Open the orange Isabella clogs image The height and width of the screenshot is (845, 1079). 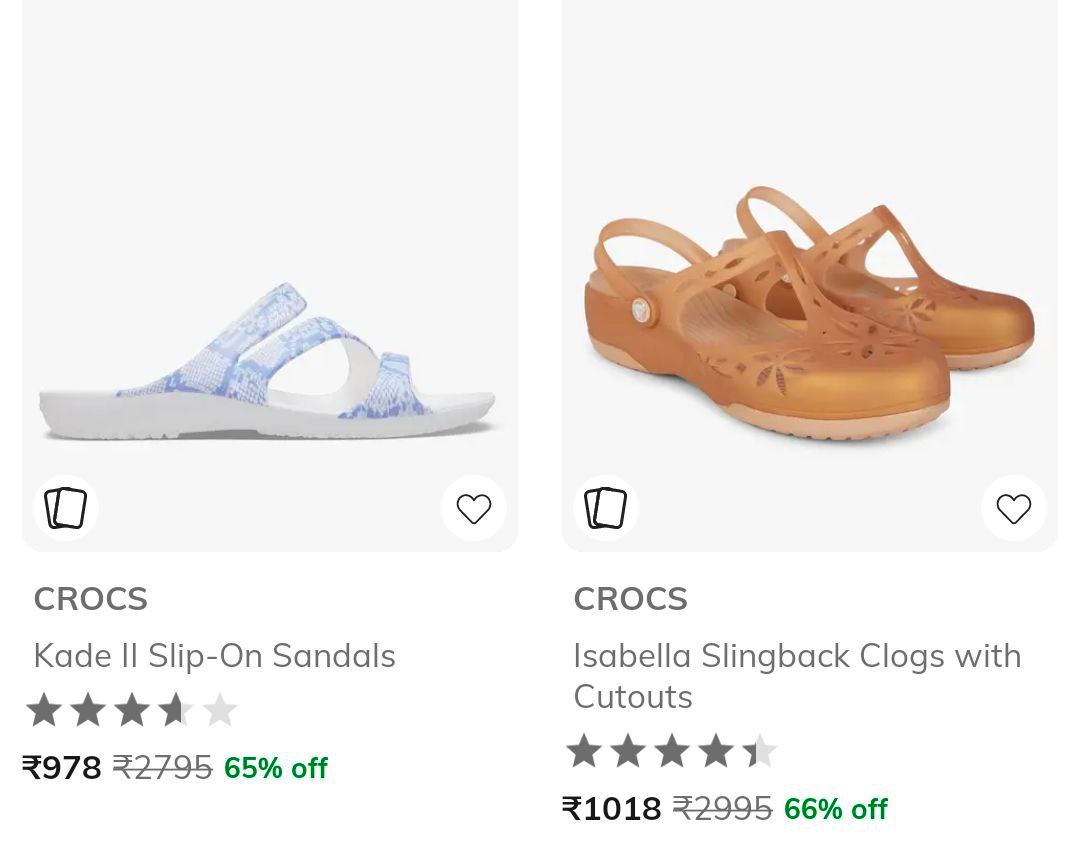coord(808,320)
